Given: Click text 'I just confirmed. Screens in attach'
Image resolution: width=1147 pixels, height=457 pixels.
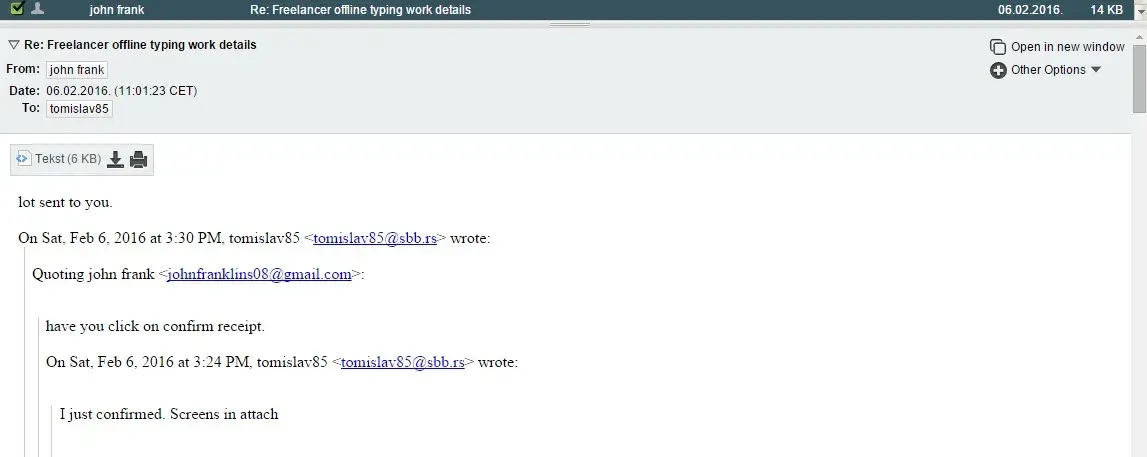Looking at the screenshot, I should pos(169,414).
